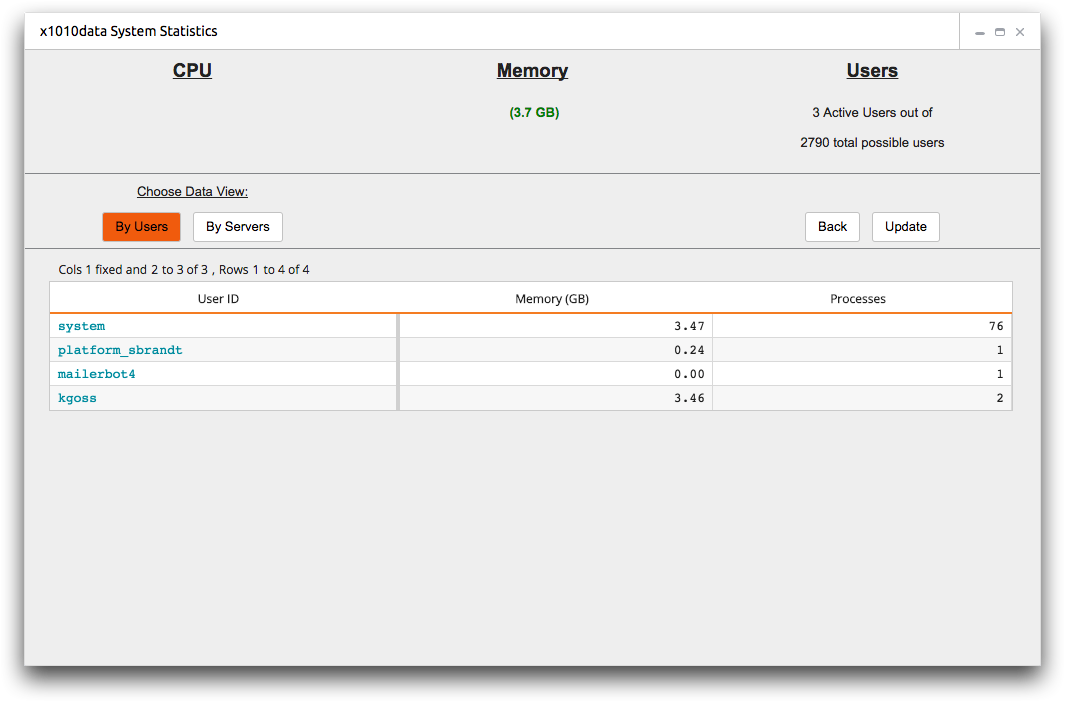Close the System Statistics window
The image size is (1065, 702).
[1019, 32]
